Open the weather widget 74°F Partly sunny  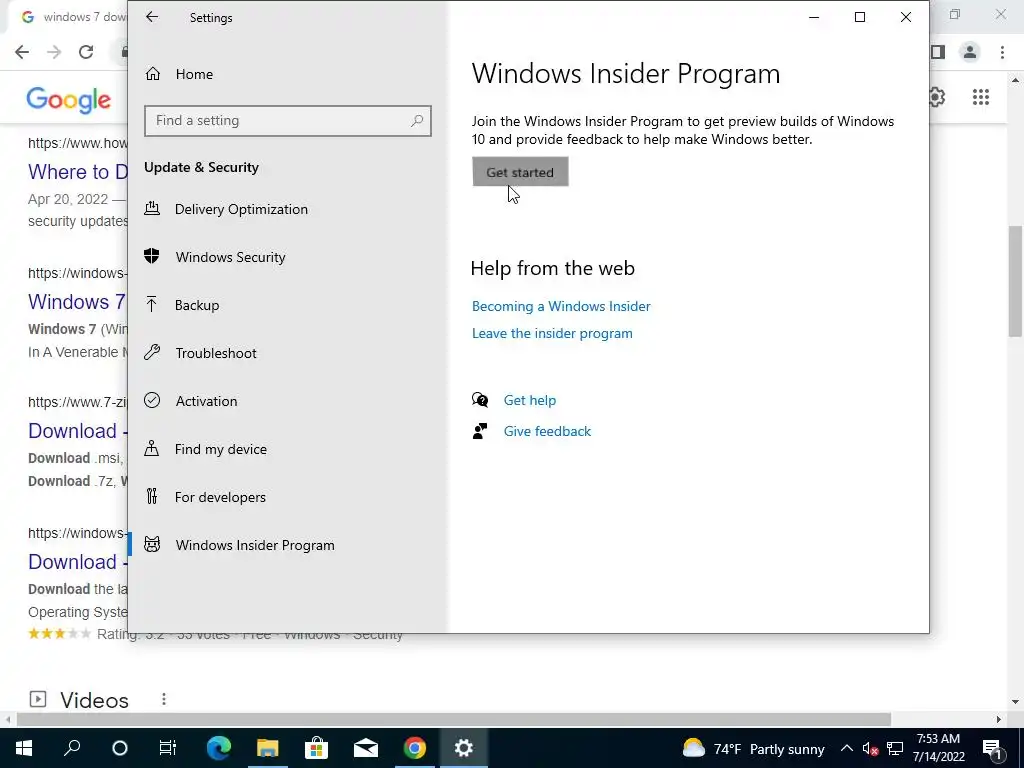pos(753,748)
